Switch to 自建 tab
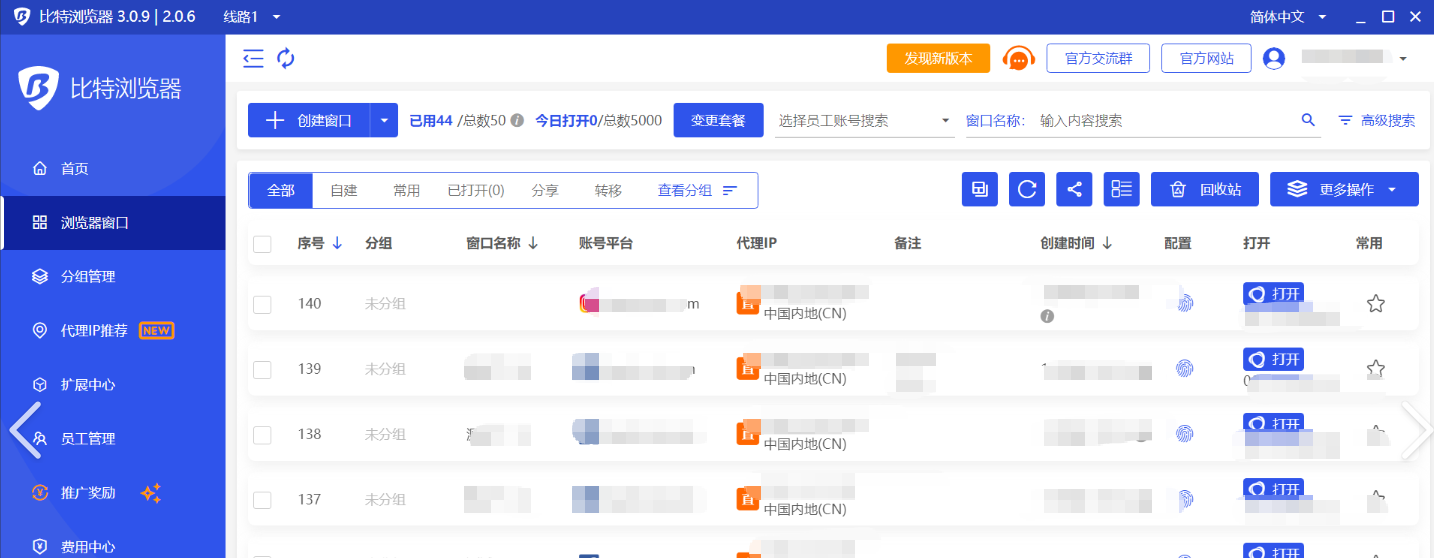 [344, 190]
